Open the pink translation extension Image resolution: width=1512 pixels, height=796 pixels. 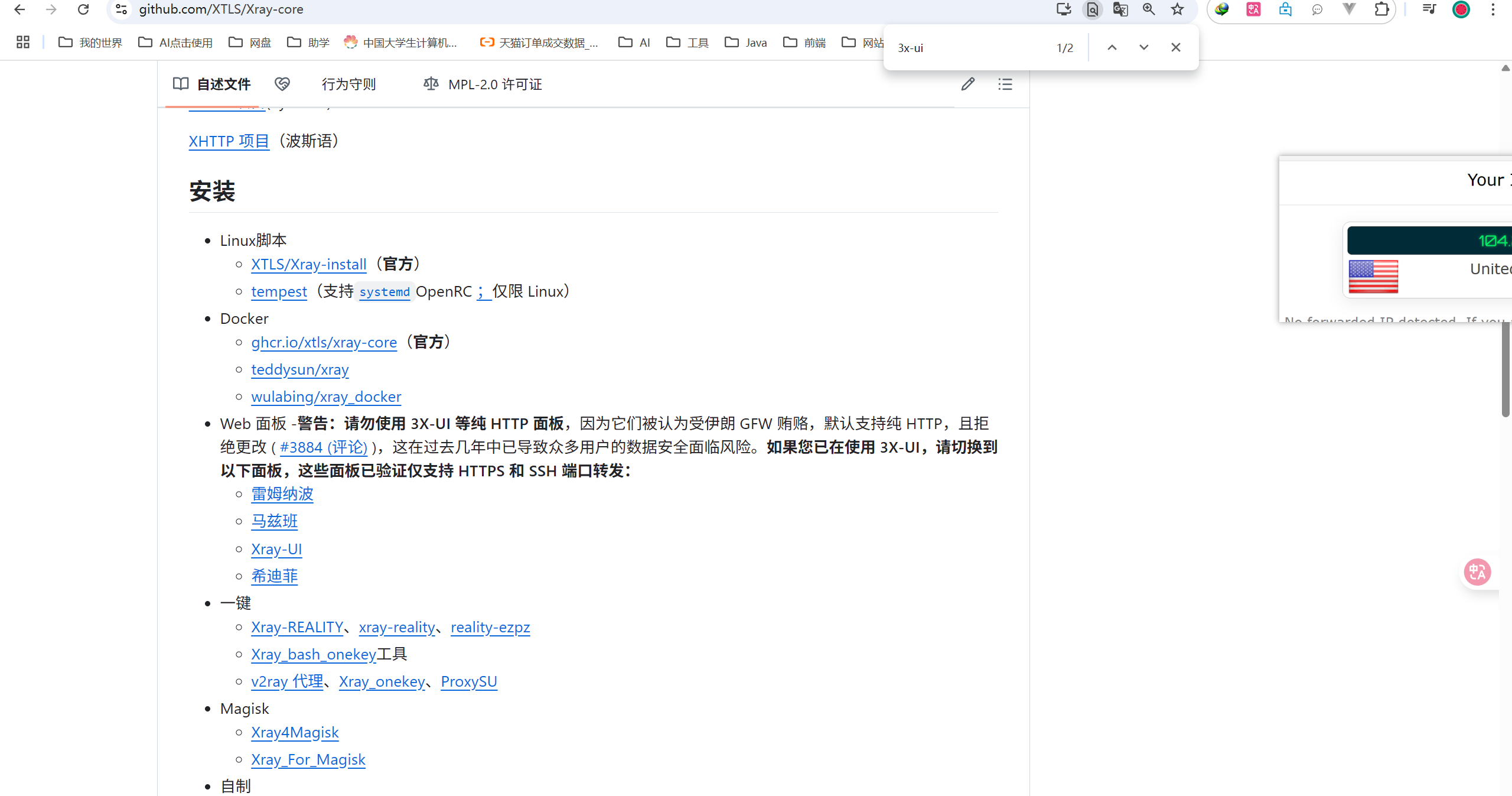click(x=1253, y=9)
